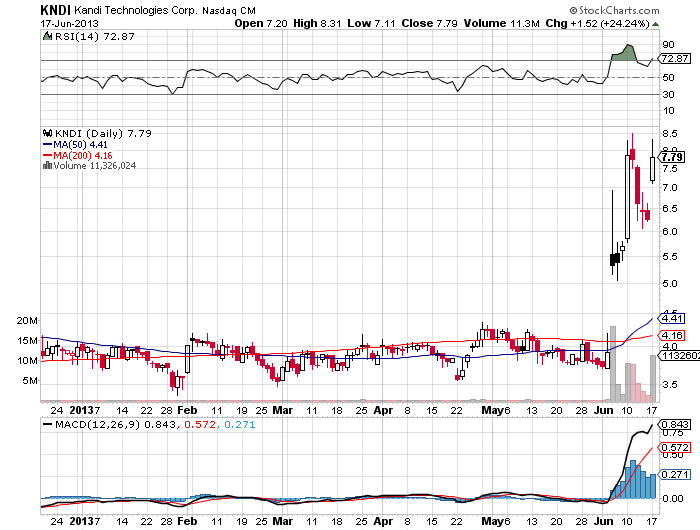Image resolution: width=700 pixels, height=530 pixels.
Task: Click the black MACD line swatch in legend
Action: point(47,424)
